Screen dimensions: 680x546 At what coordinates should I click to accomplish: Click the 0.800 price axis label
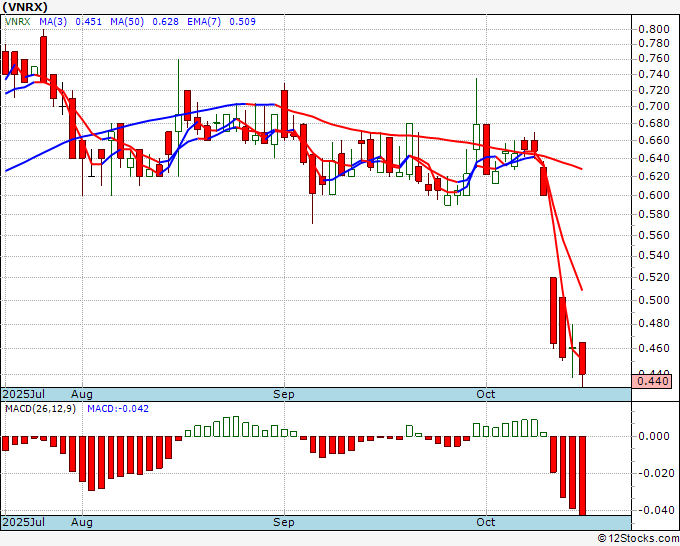tap(654, 29)
